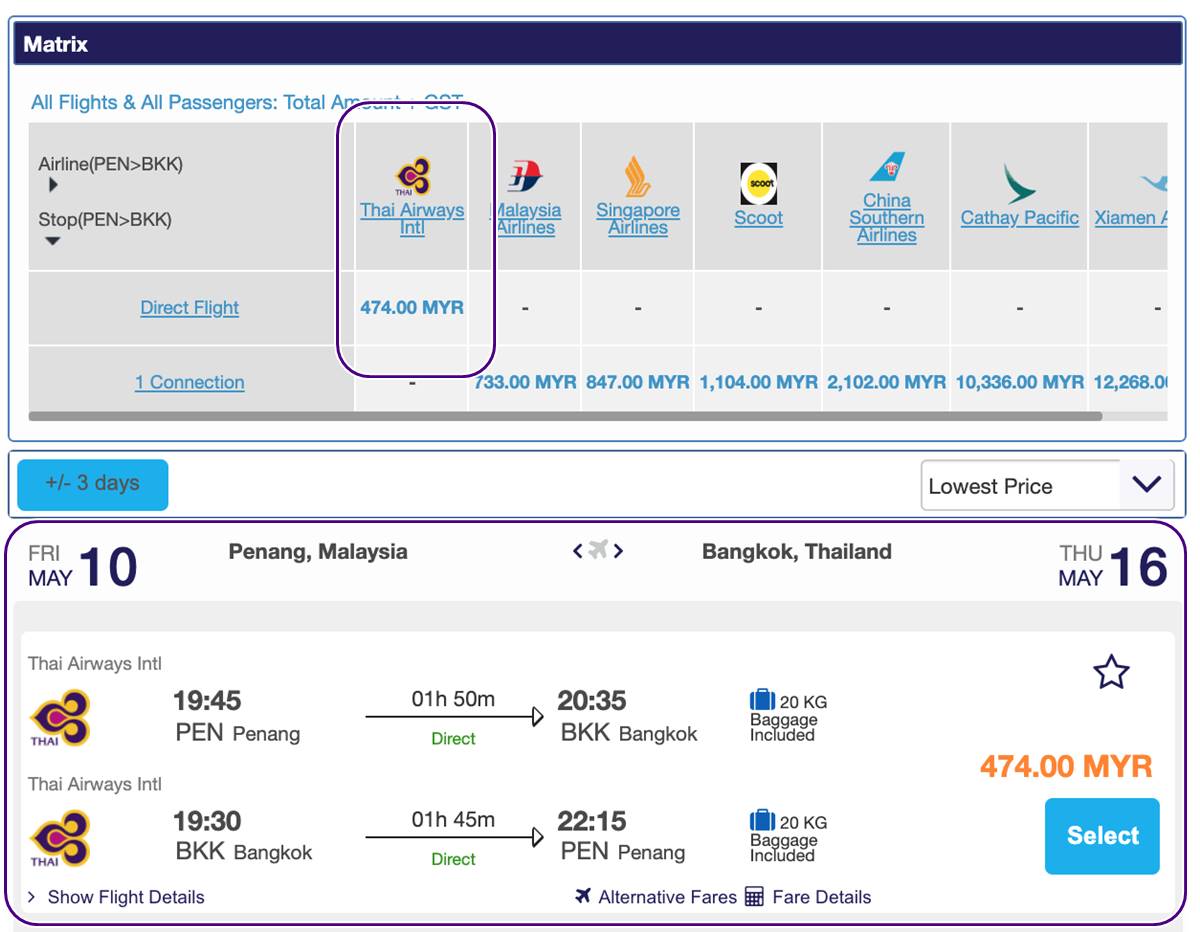
Task: Click departure time 19:45
Action: click(x=207, y=701)
